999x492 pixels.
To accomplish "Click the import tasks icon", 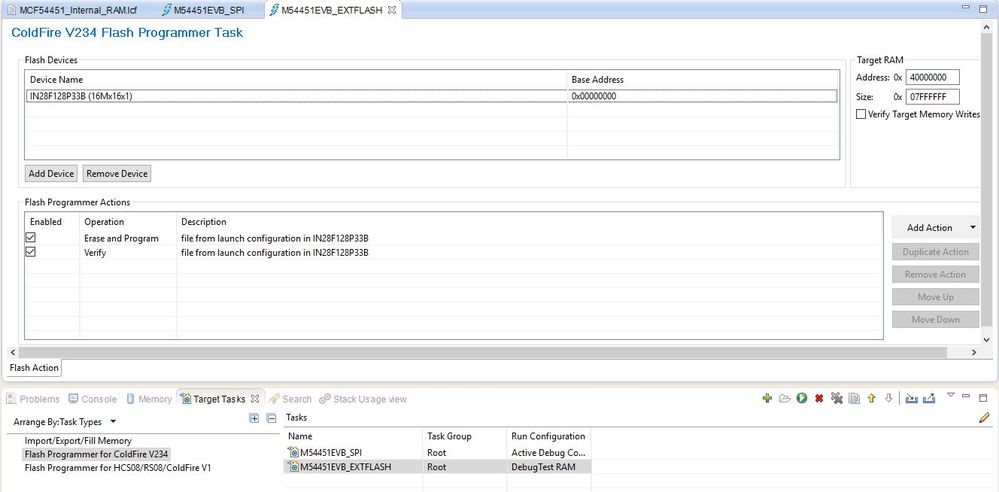I will 912,398.
